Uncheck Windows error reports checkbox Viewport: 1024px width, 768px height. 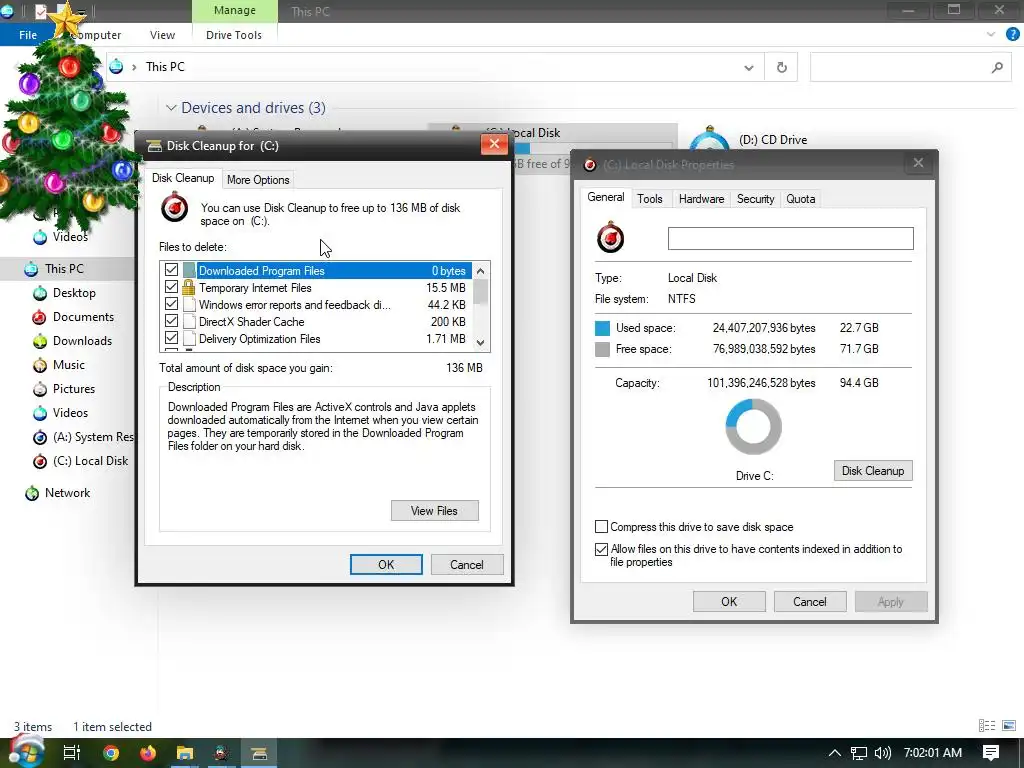coord(172,304)
